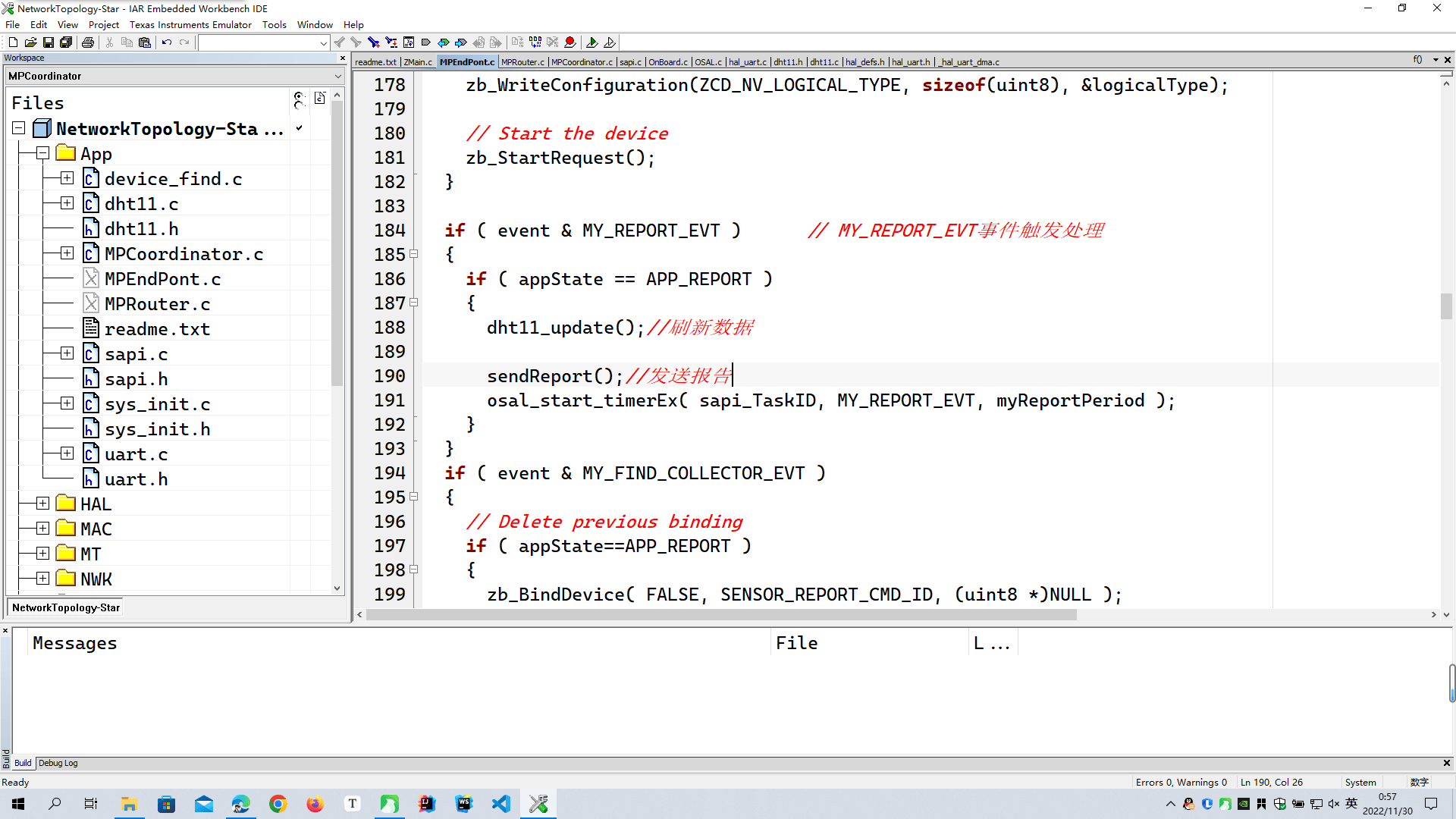Open the Texas Instruments Emulator menu
This screenshot has width=1456, height=819.
190,25
